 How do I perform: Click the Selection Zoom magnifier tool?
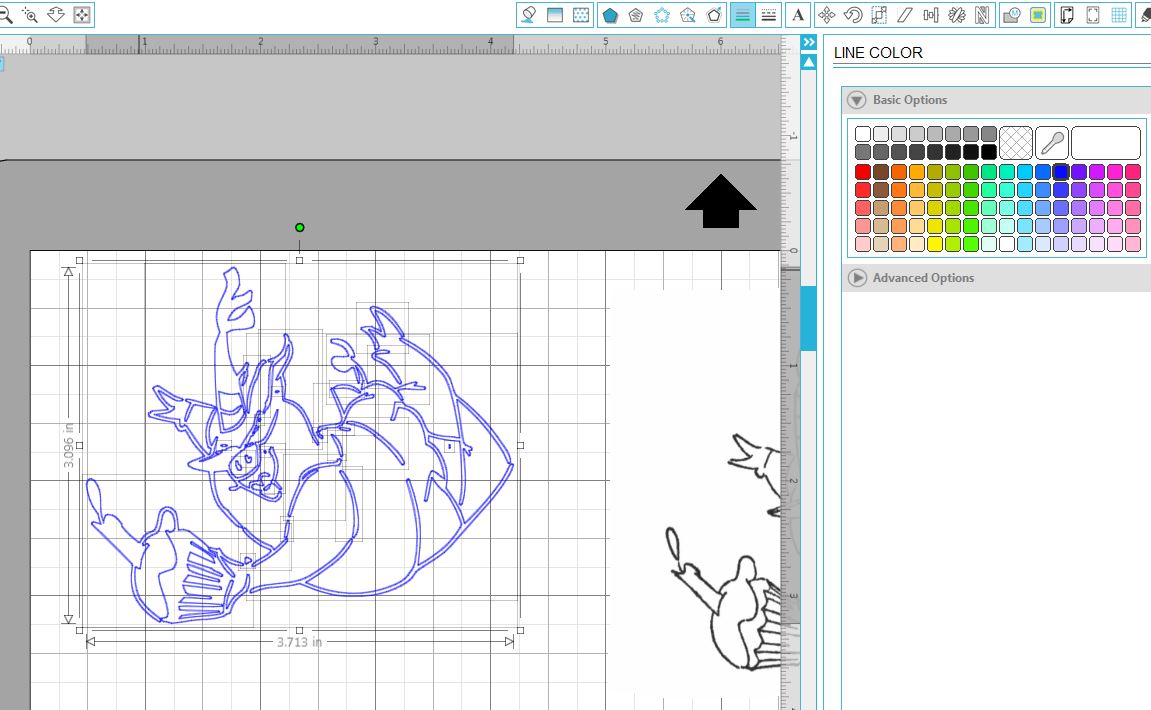tap(29, 15)
